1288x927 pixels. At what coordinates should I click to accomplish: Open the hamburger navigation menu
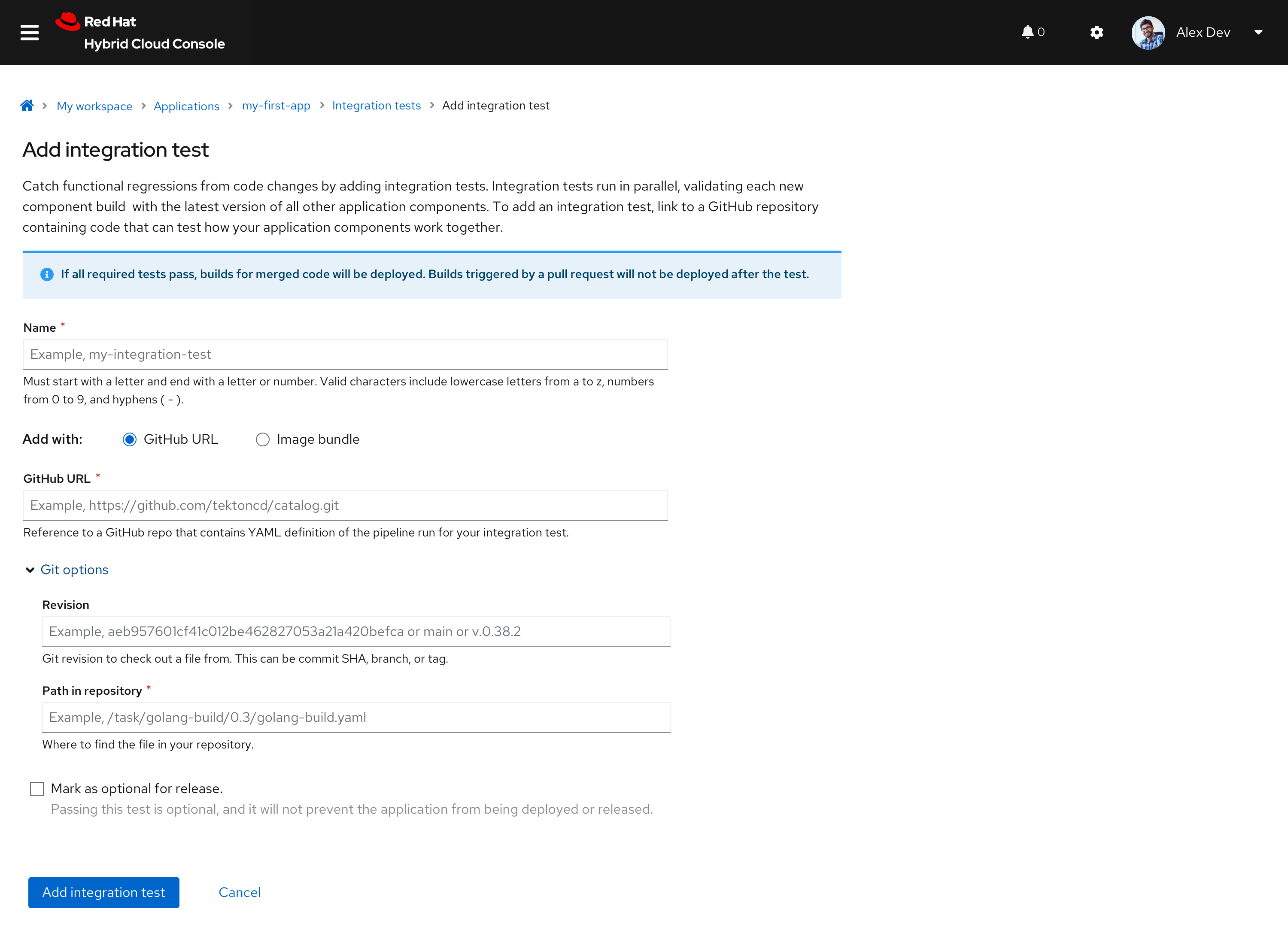[x=30, y=32]
